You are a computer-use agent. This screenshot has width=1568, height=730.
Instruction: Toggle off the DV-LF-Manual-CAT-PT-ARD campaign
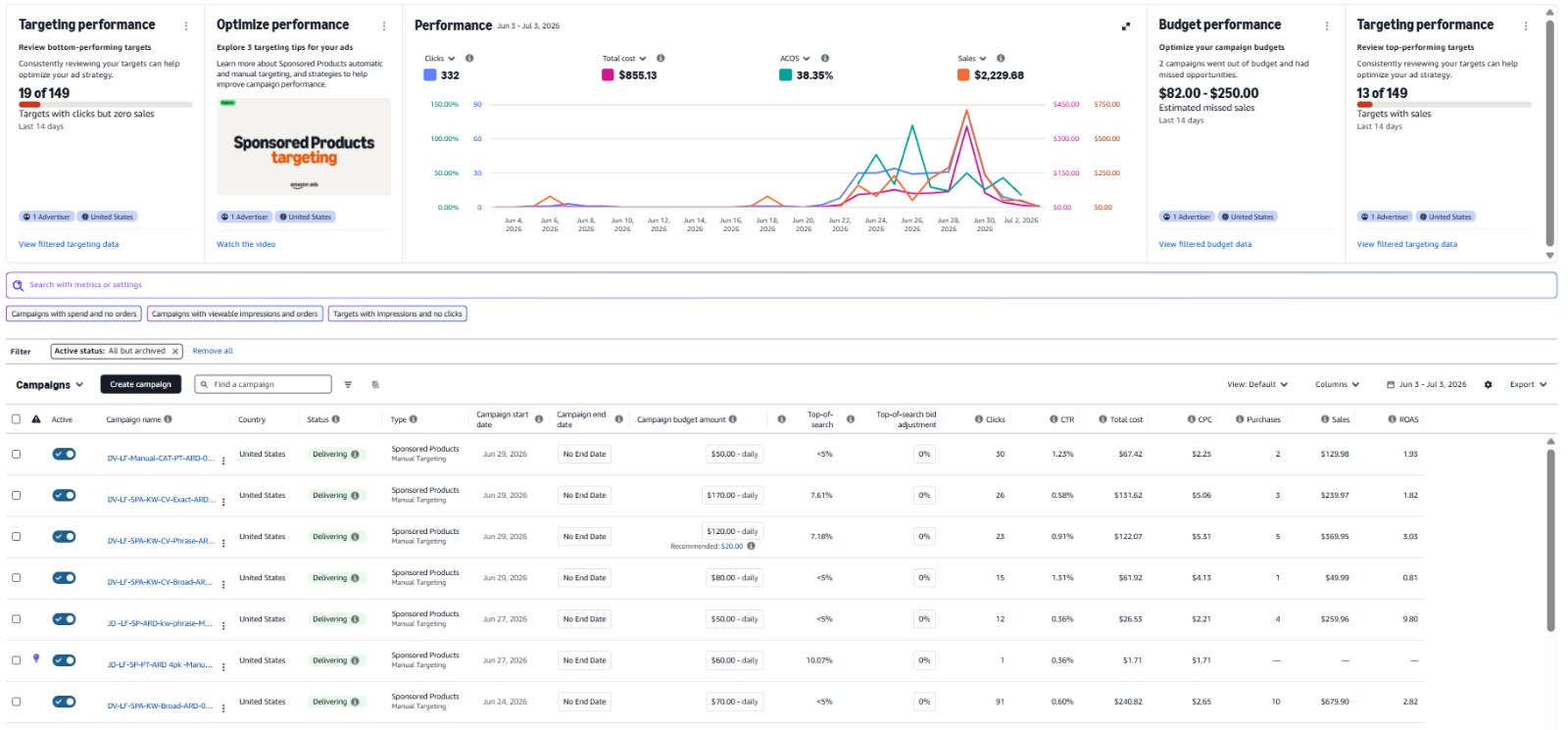[x=64, y=454]
